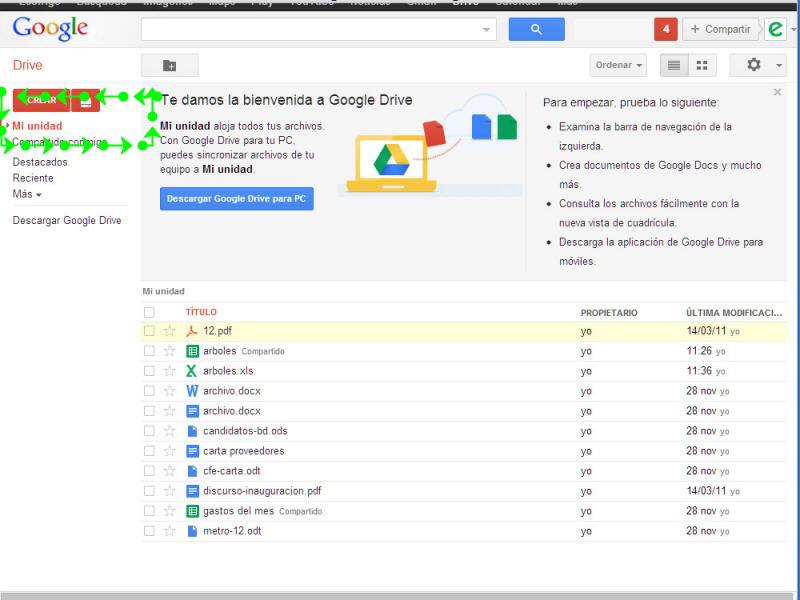Open carta proveedores file name
This screenshot has height=600, width=800.
pyautogui.click(x=243, y=451)
